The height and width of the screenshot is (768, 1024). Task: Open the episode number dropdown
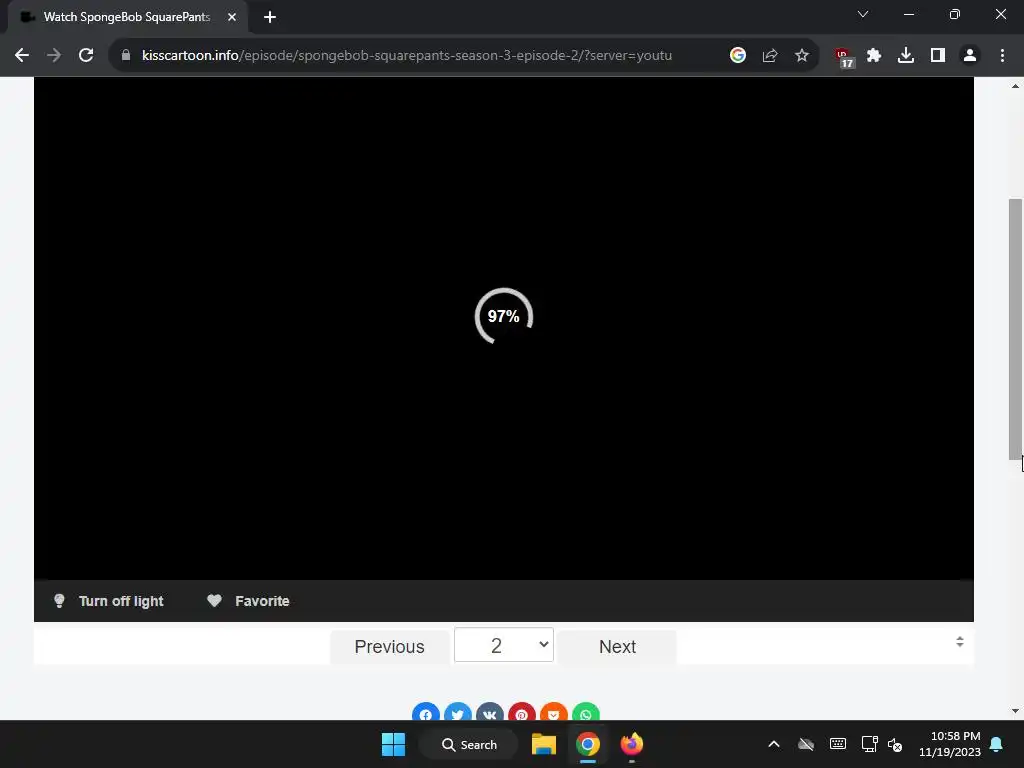(504, 645)
